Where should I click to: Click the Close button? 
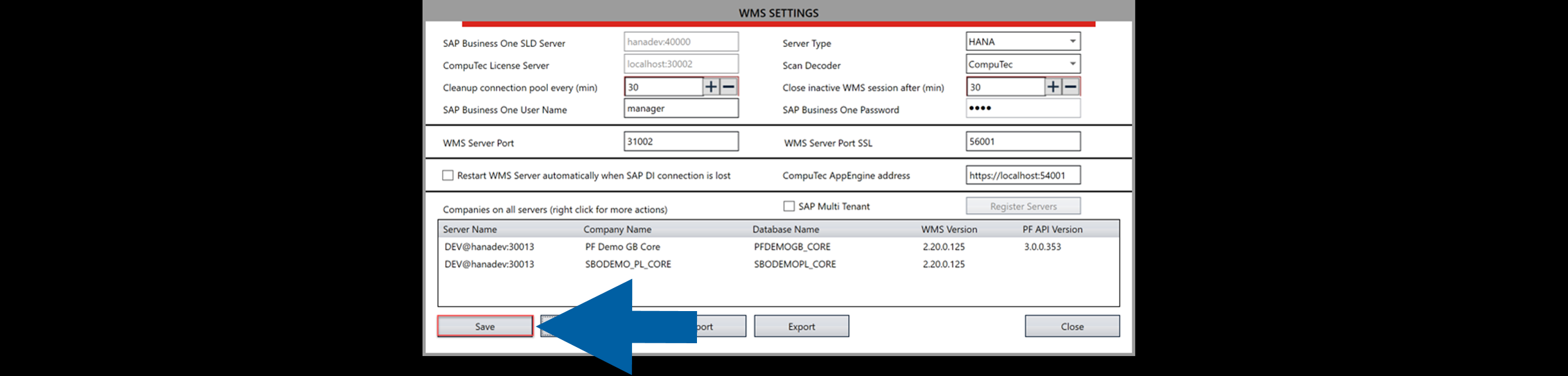coord(1072,327)
